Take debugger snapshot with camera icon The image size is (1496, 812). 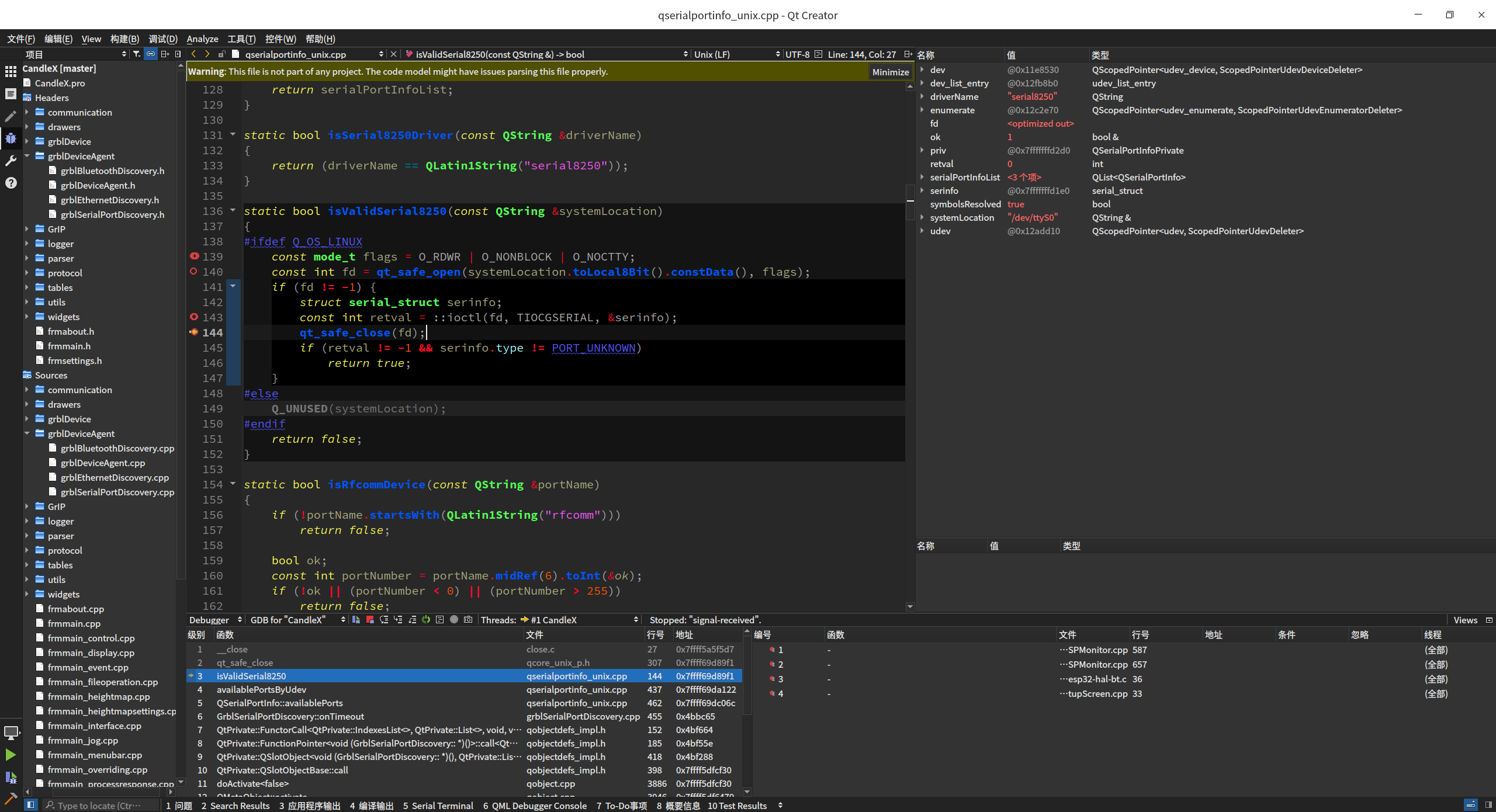click(x=468, y=620)
